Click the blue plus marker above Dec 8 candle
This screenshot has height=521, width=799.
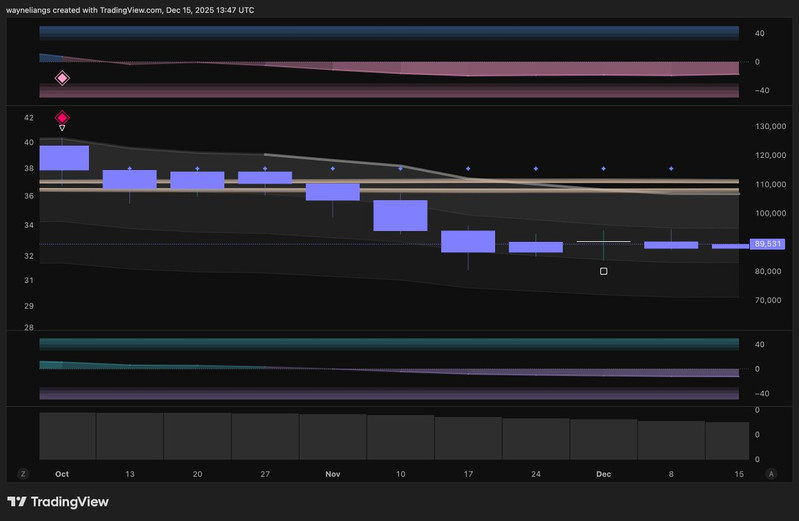(x=671, y=169)
